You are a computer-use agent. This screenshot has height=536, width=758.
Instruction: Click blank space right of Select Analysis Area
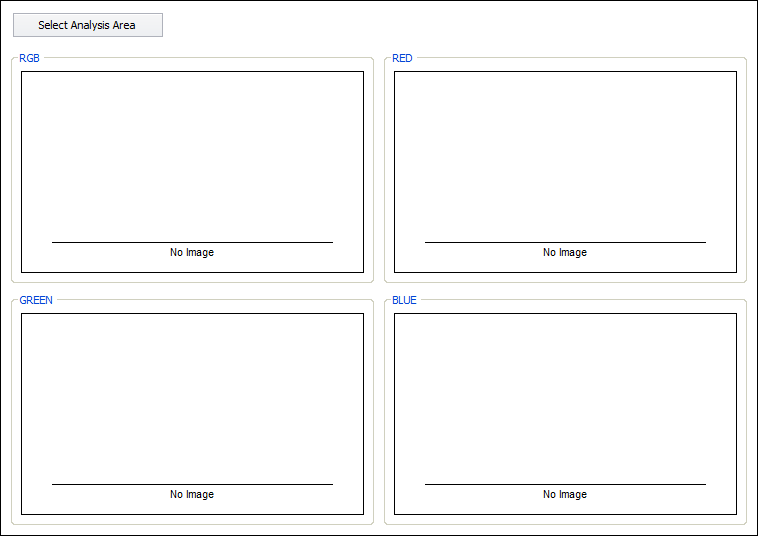coord(450,25)
